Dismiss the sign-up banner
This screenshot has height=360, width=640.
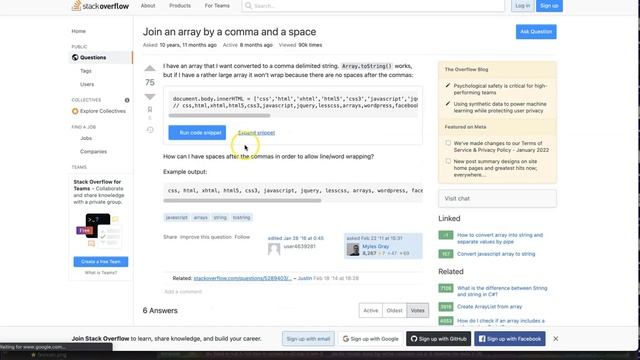[556, 339]
